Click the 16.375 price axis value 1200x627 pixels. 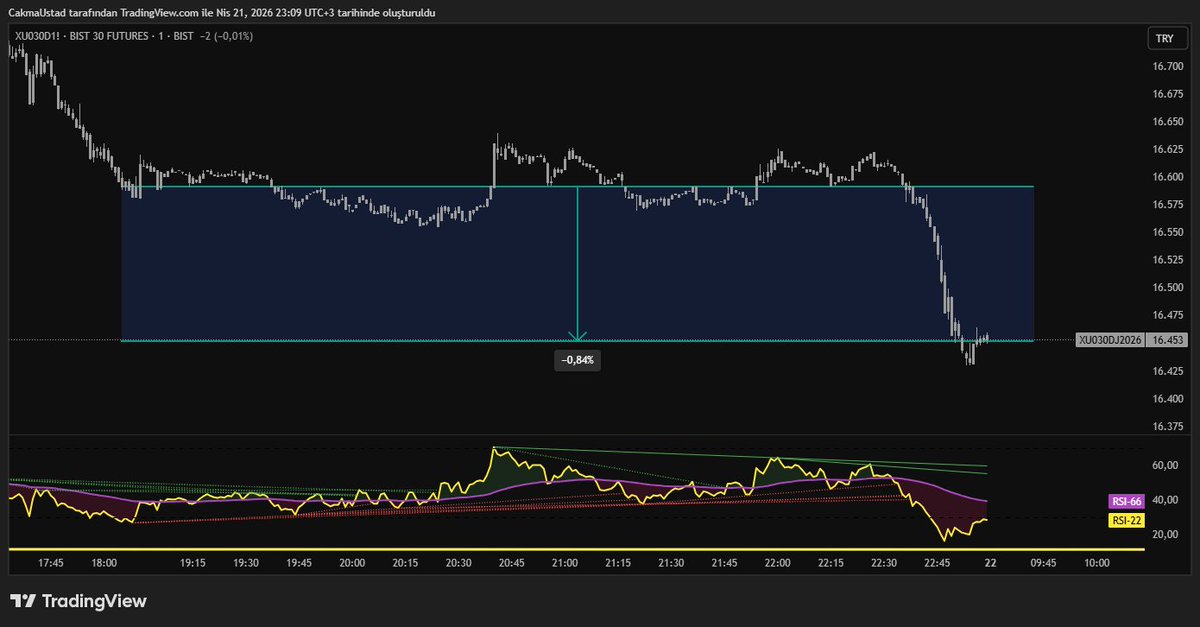[x=1168, y=426]
